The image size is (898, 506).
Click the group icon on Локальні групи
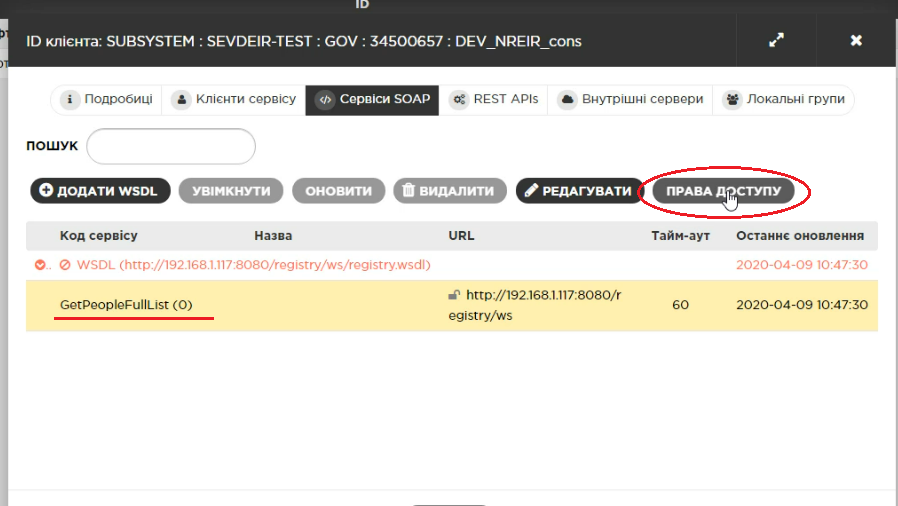[x=732, y=100]
